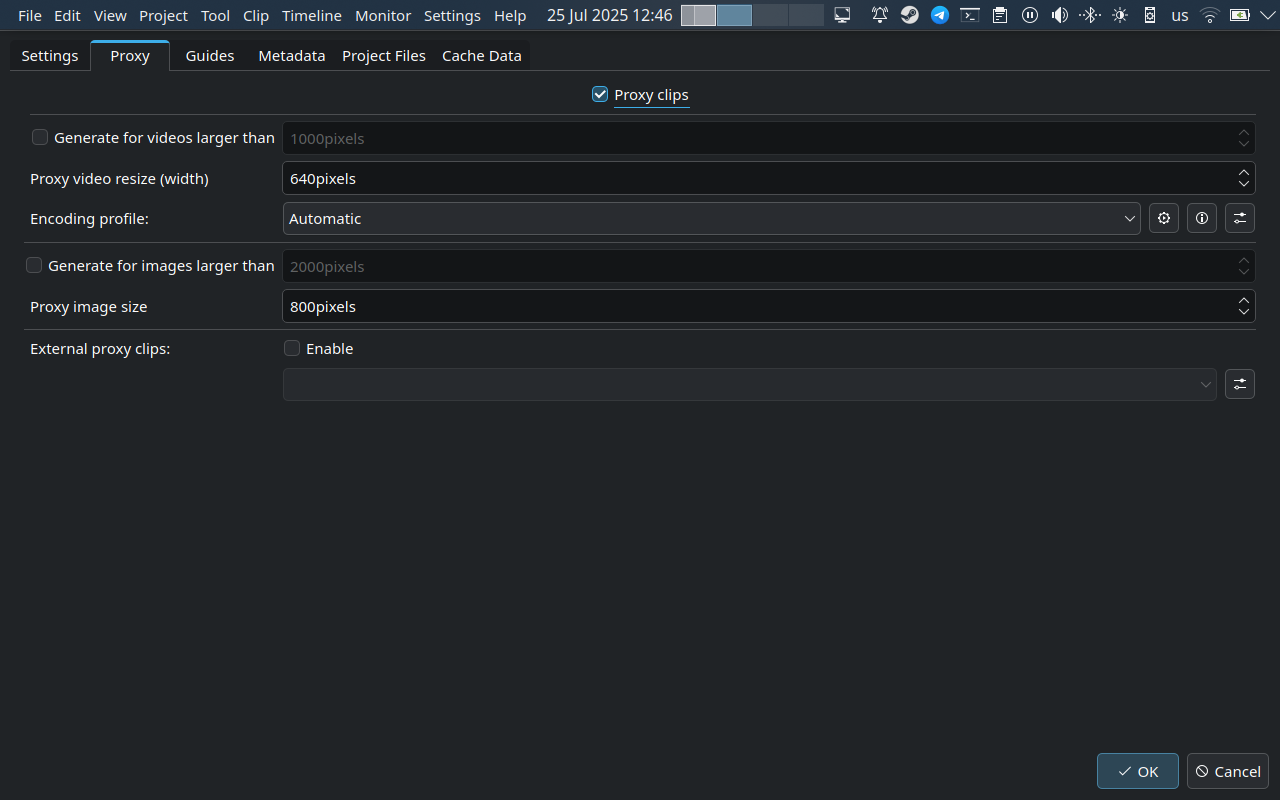Click the encoding profile test gear icon

point(1163,218)
